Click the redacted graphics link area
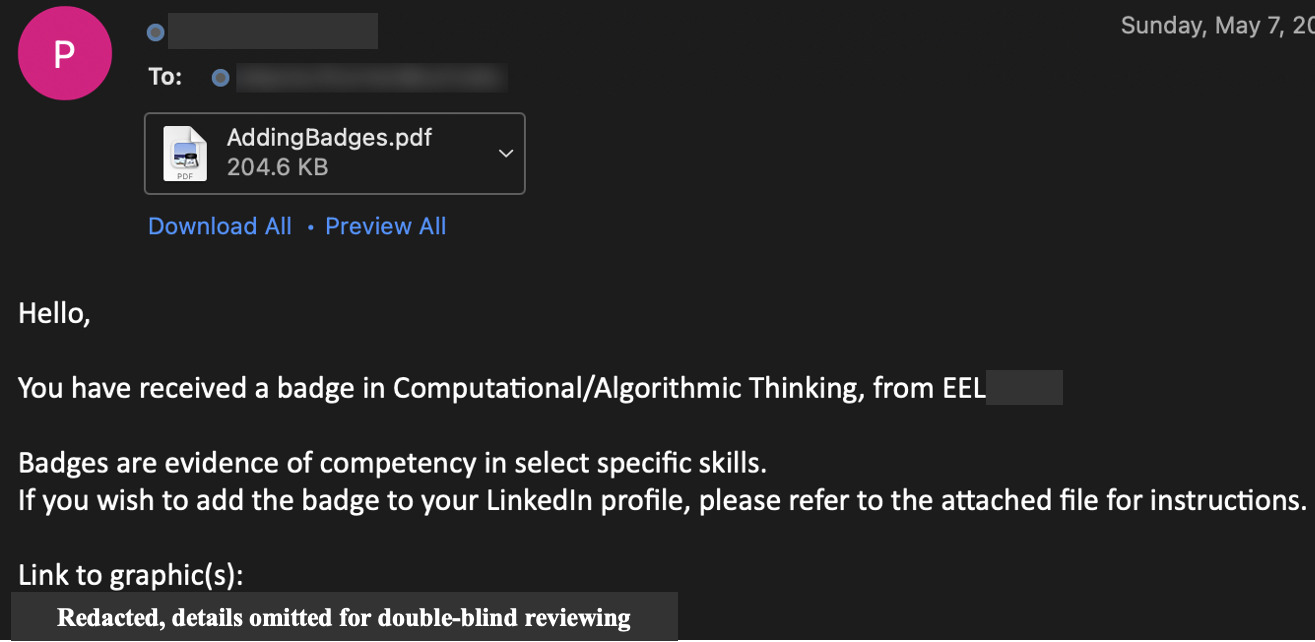The height and width of the screenshot is (642, 1315). [344, 617]
